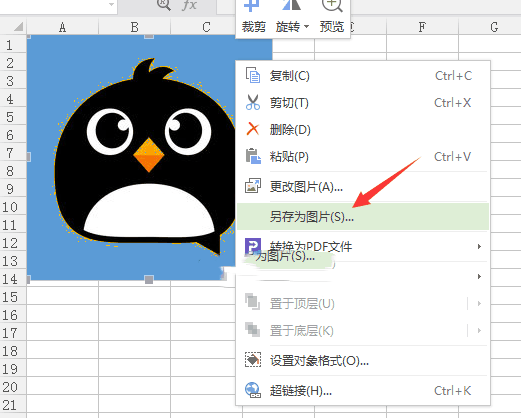Click the picture's bottom-center resize handle
Image resolution: width=521 pixels, height=418 pixels.
point(149,279)
